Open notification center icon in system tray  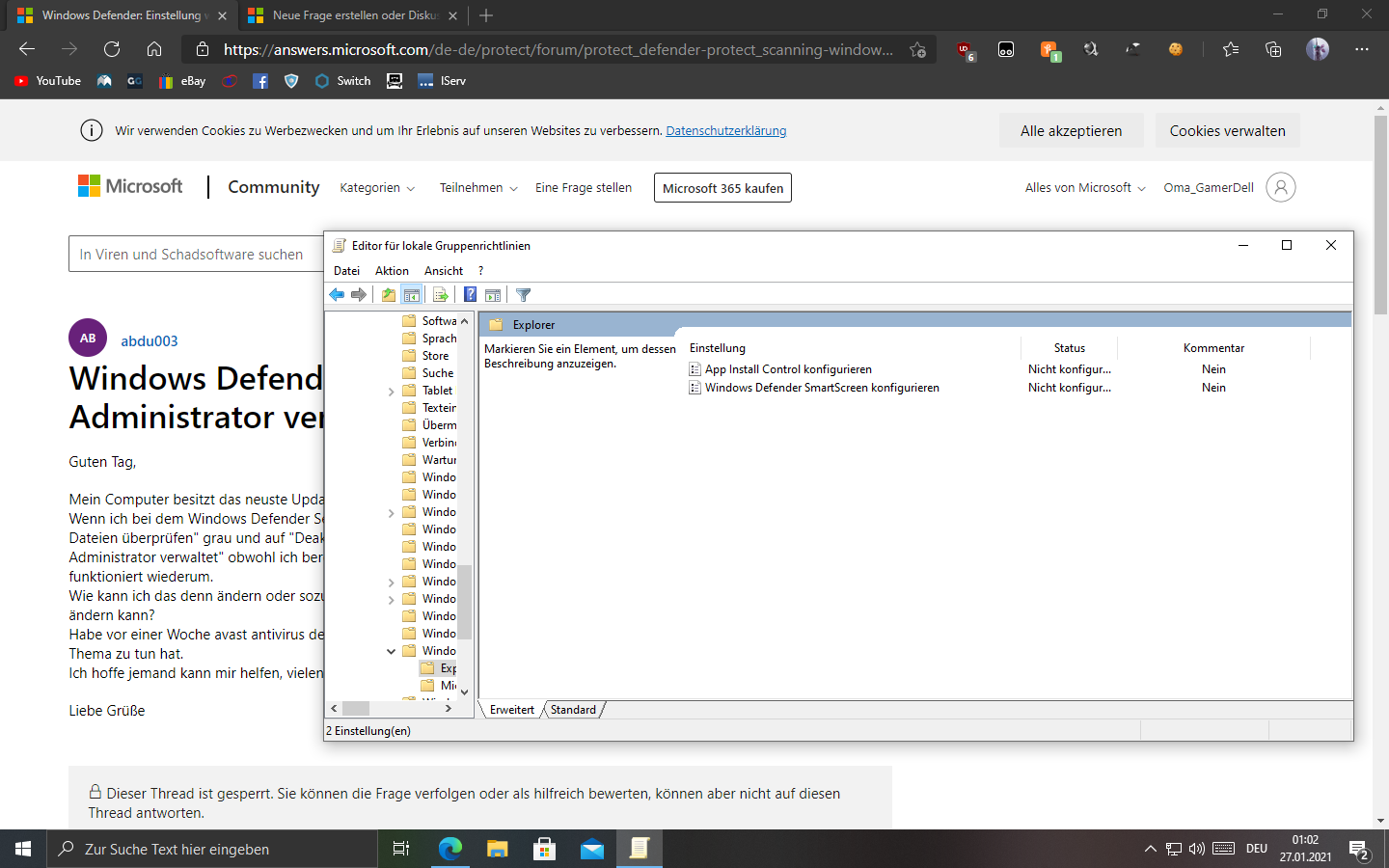pyautogui.click(x=1360, y=850)
